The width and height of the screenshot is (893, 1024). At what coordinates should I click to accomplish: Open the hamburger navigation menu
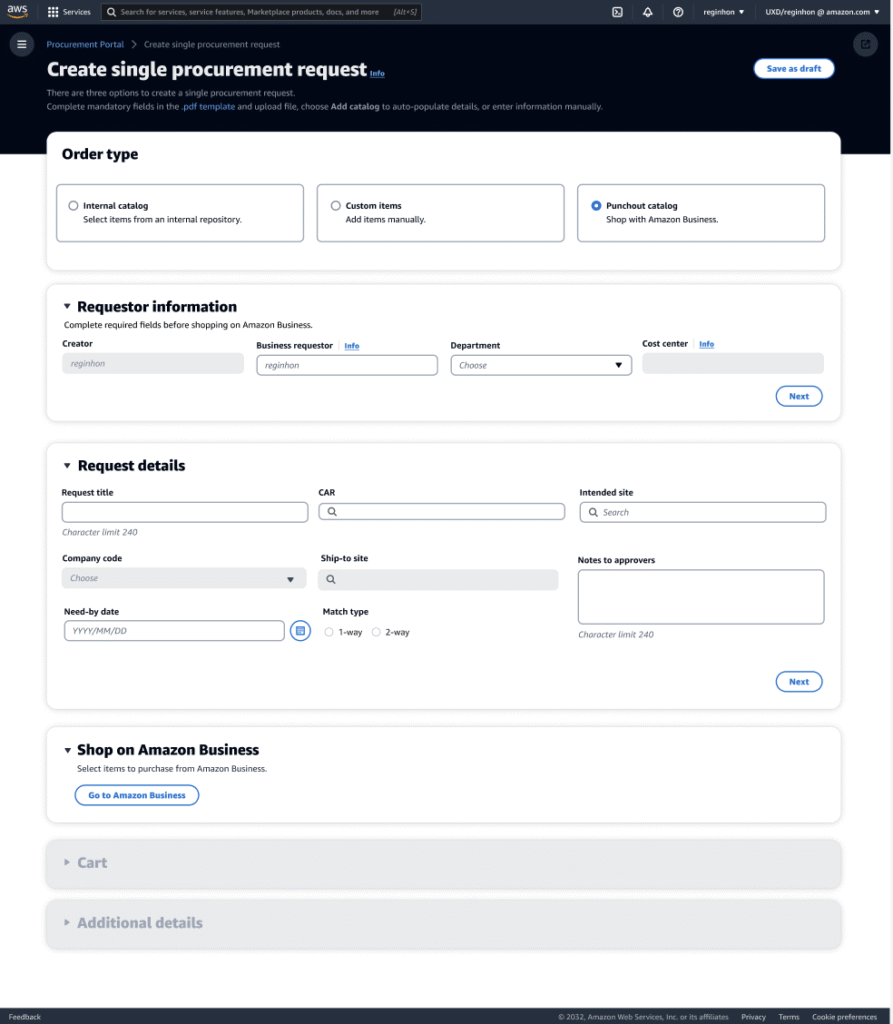(x=21, y=44)
